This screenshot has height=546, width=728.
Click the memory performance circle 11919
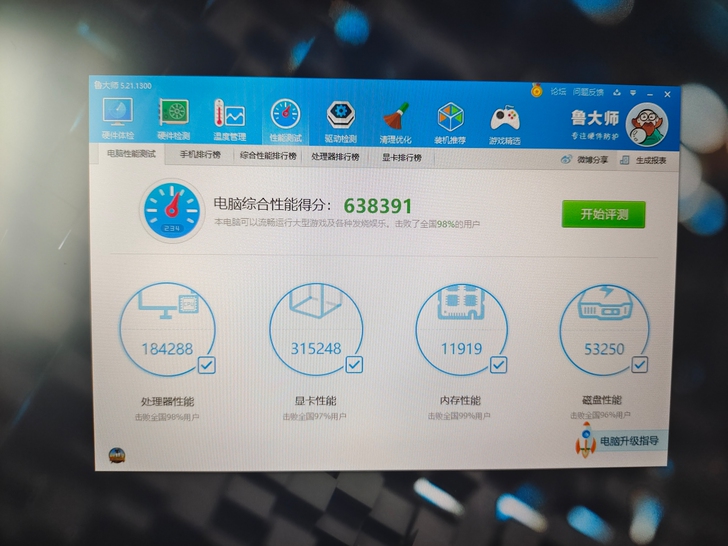point(462,329)
